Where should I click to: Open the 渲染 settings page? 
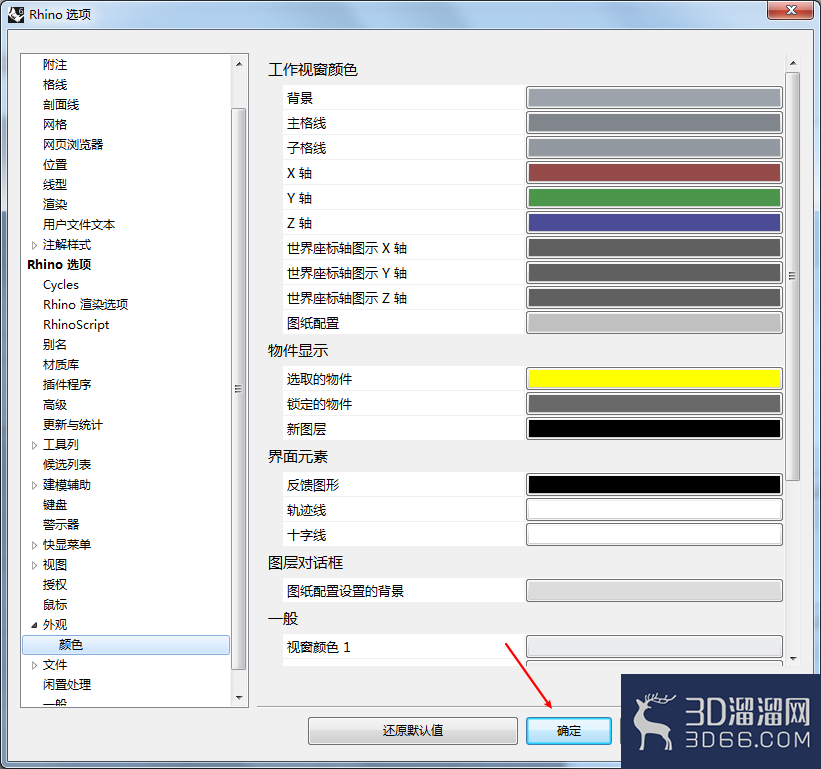[x=55, y=204]
